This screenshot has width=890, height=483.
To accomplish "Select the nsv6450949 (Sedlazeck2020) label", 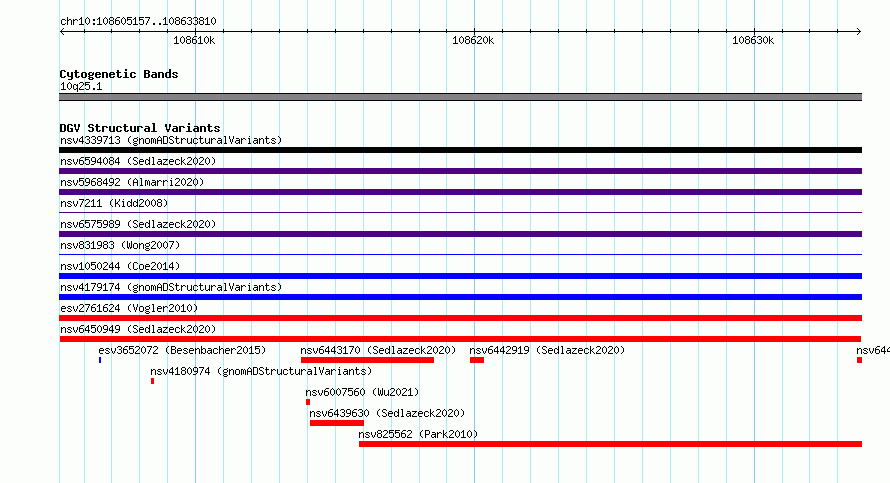I will (x=138, y=329).
